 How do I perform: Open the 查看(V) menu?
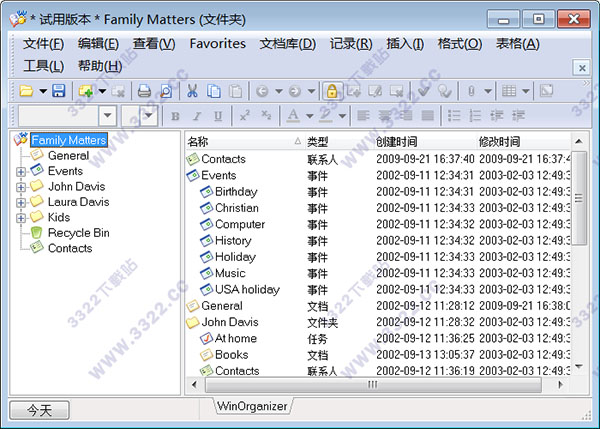[x=154, y=44]
